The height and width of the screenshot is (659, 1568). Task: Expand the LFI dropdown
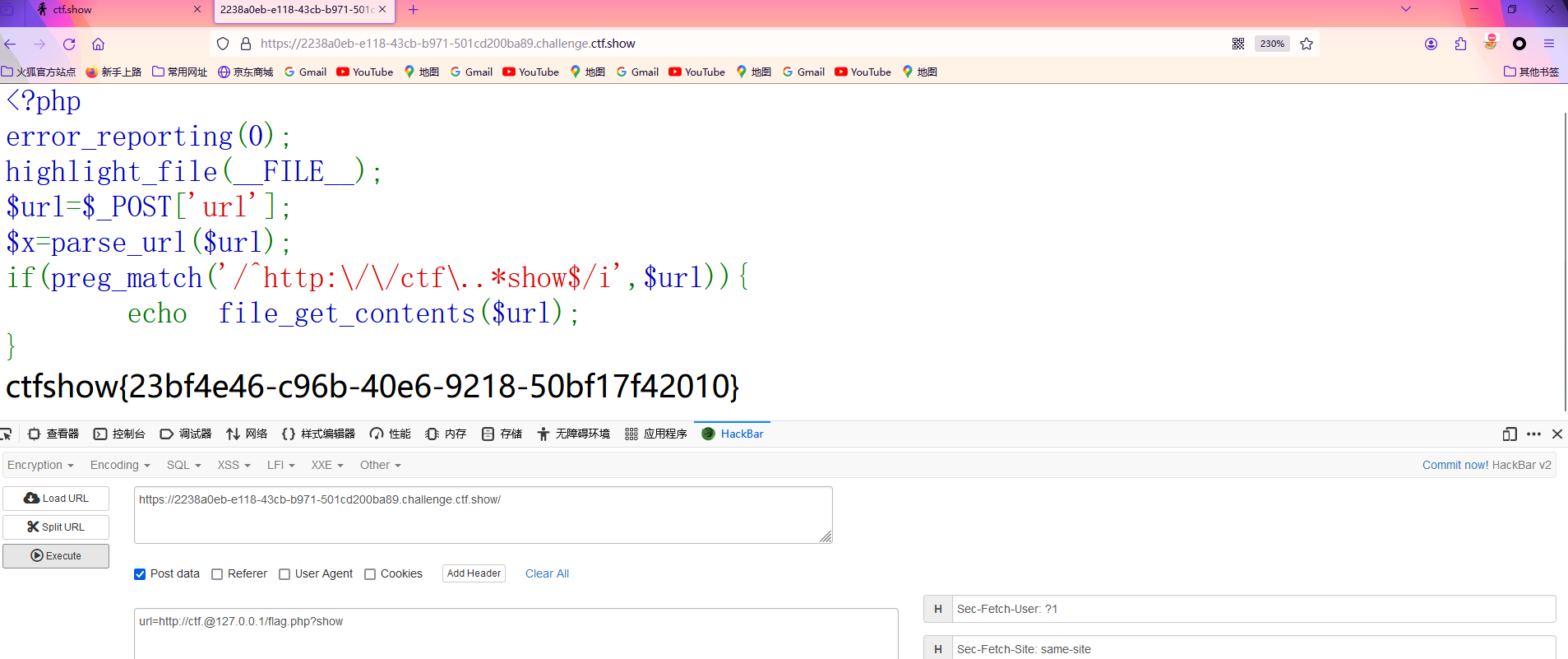(x=281, y=465)
